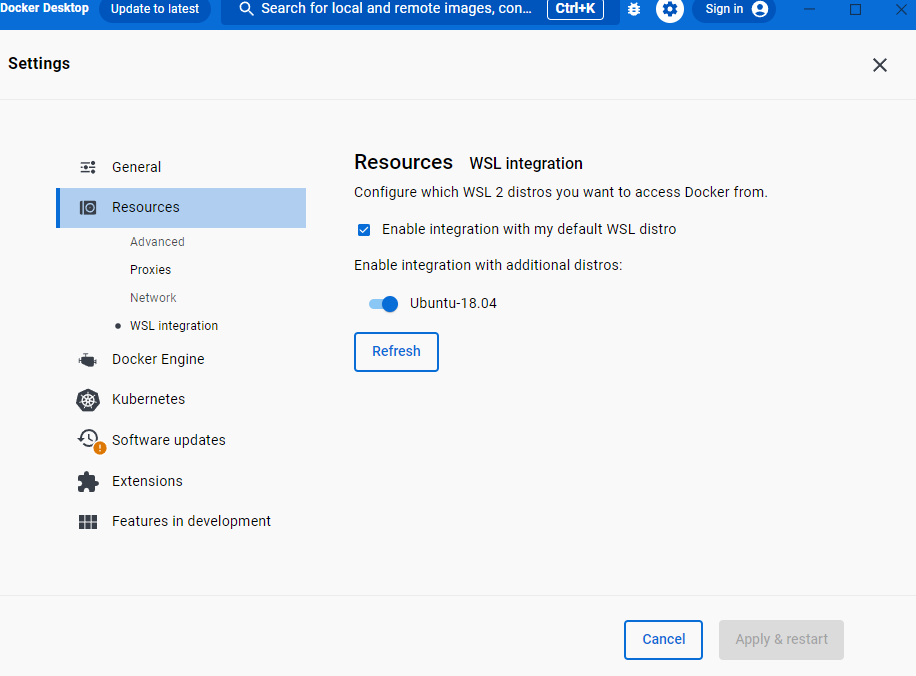This screenshot has width=916, height=676.
Task: Click the Docker Engine whale icon
Action: click(88, 360)
